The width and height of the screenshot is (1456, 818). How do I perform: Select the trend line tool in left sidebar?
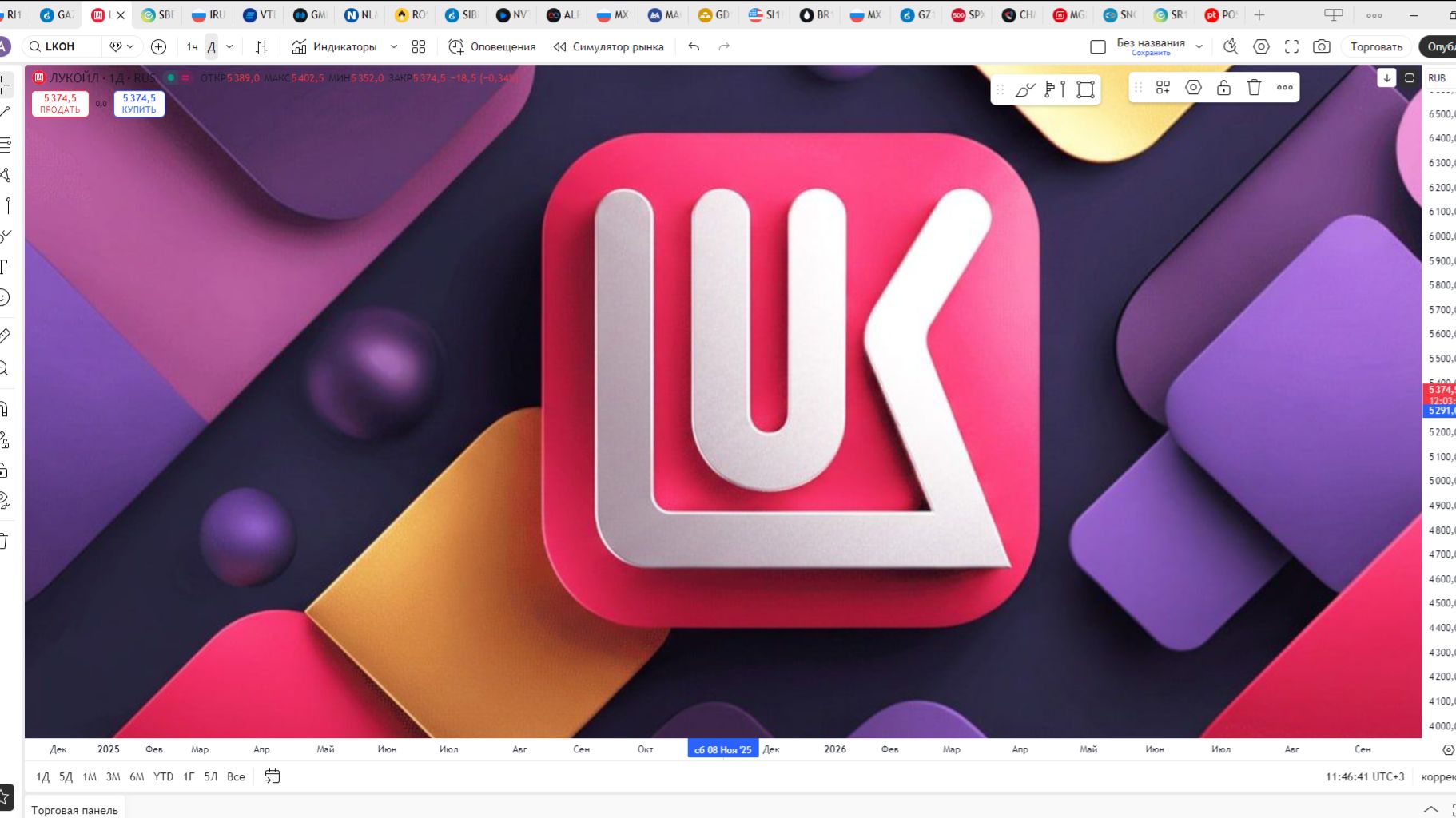click(x=4, y=113)
